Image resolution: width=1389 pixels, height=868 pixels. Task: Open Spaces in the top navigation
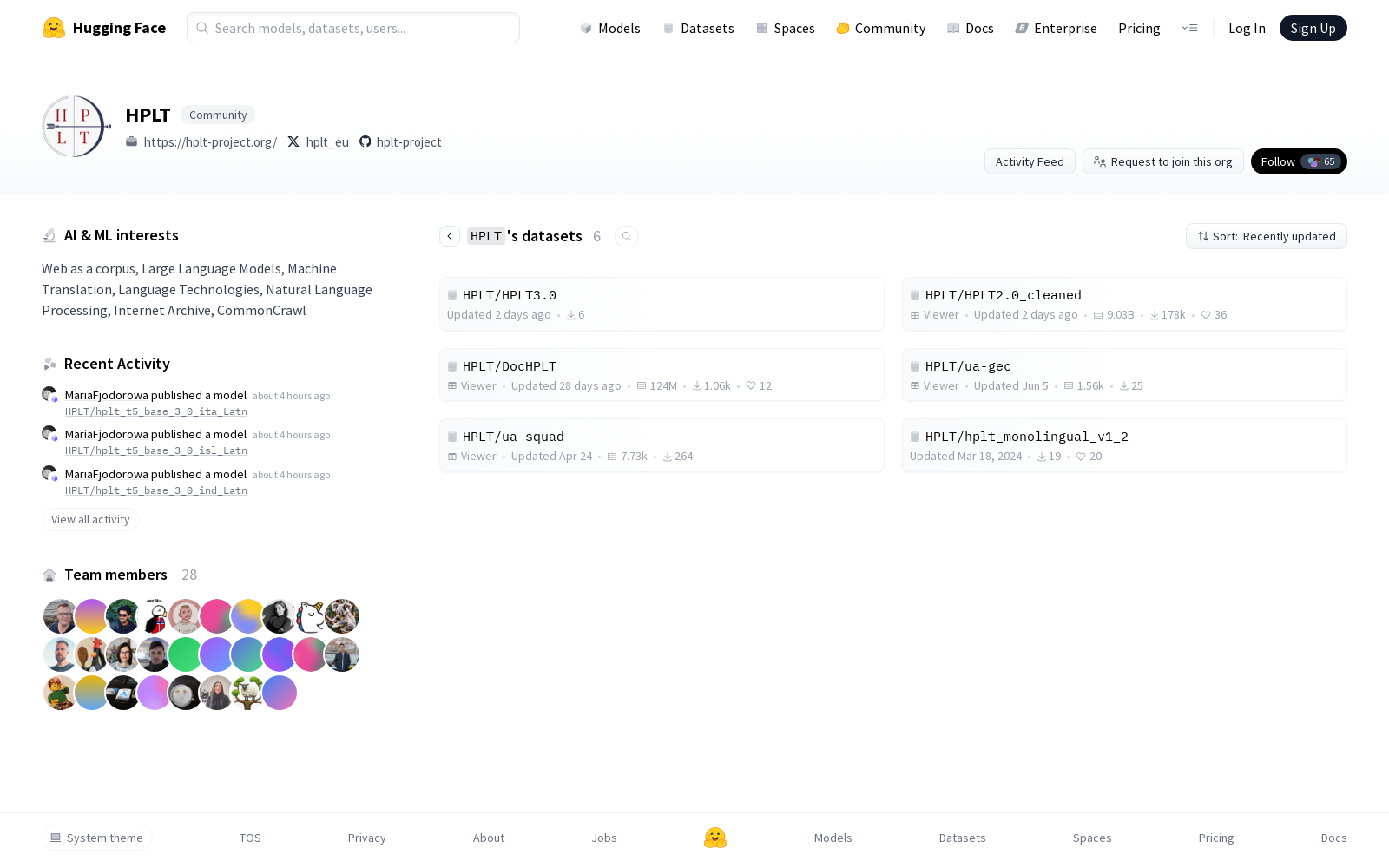786,28
